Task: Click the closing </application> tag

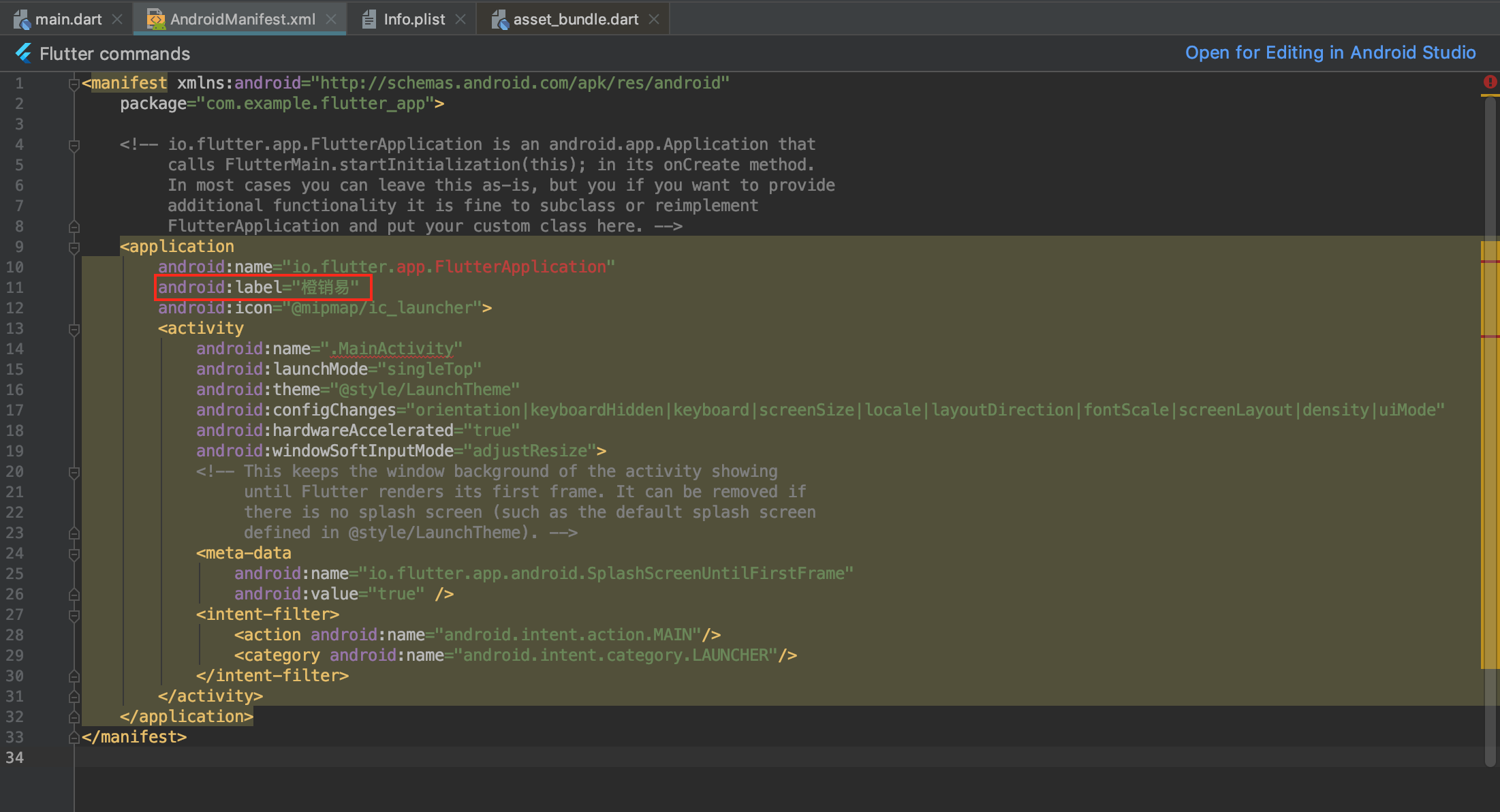Action: 187,717
